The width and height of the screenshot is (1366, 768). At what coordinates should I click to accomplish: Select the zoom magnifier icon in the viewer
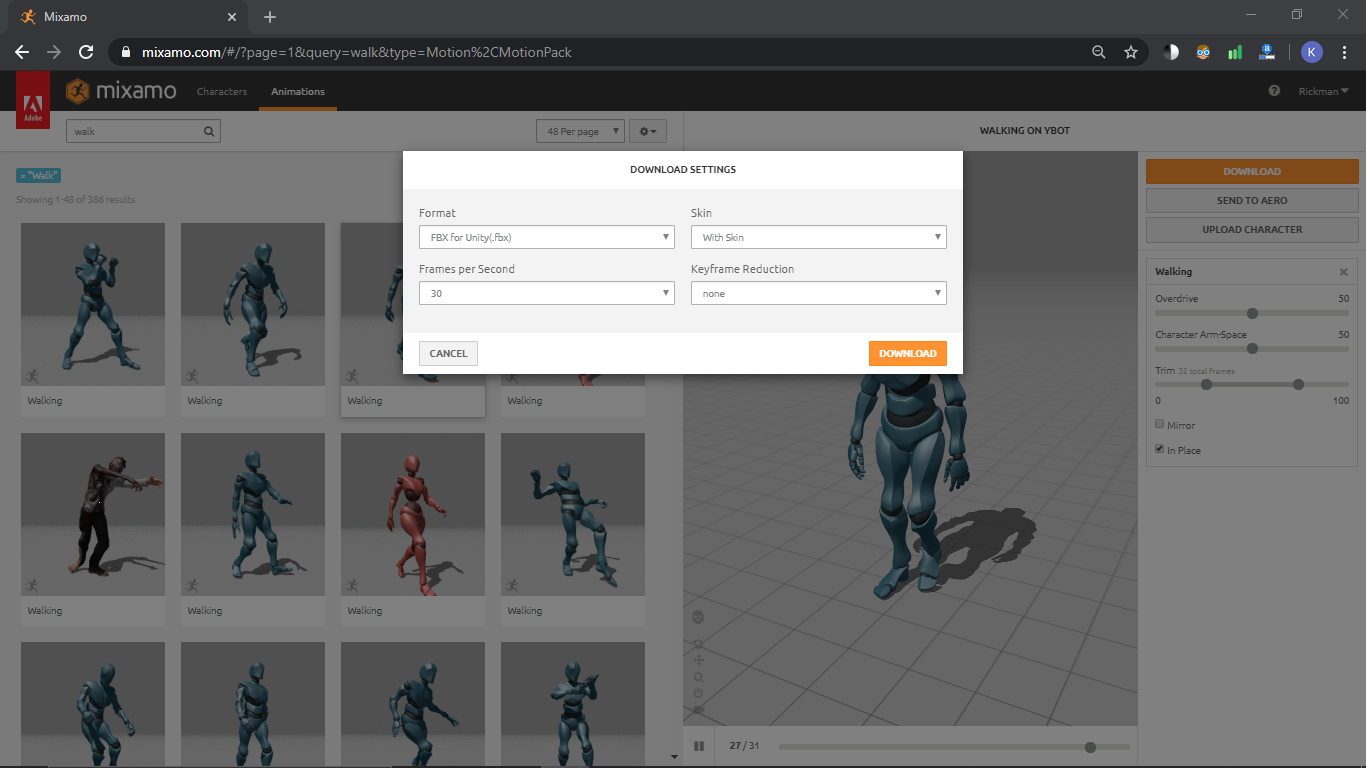pos(698,677)
